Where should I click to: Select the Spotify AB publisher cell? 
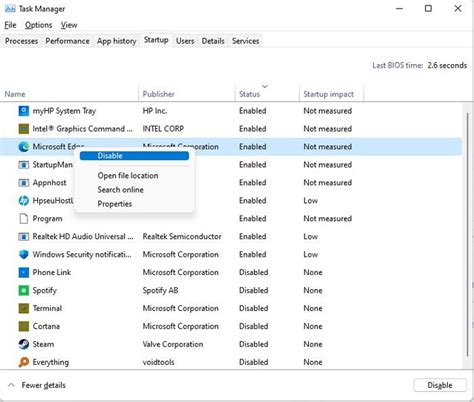[x=160, y=290]
